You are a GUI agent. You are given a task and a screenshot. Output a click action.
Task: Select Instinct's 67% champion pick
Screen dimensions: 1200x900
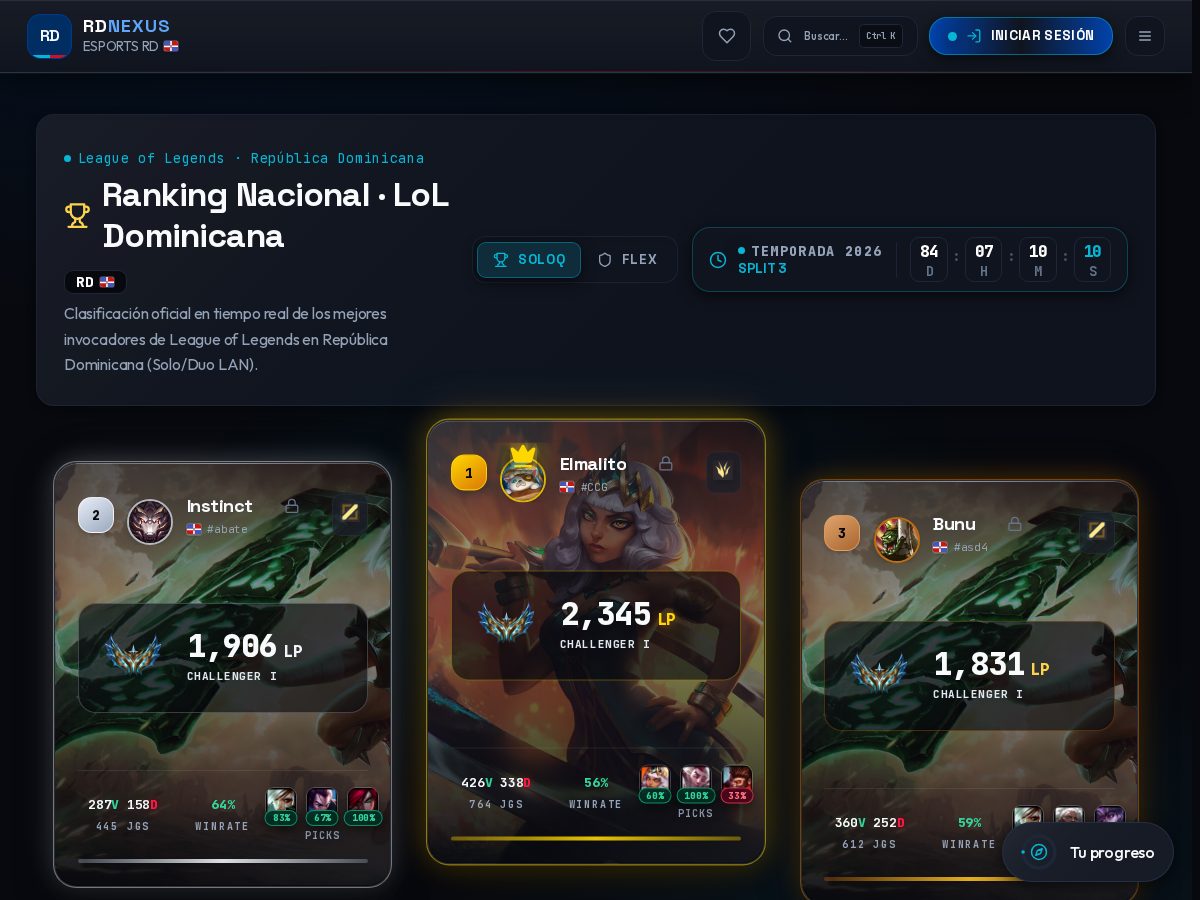[322, 807]
